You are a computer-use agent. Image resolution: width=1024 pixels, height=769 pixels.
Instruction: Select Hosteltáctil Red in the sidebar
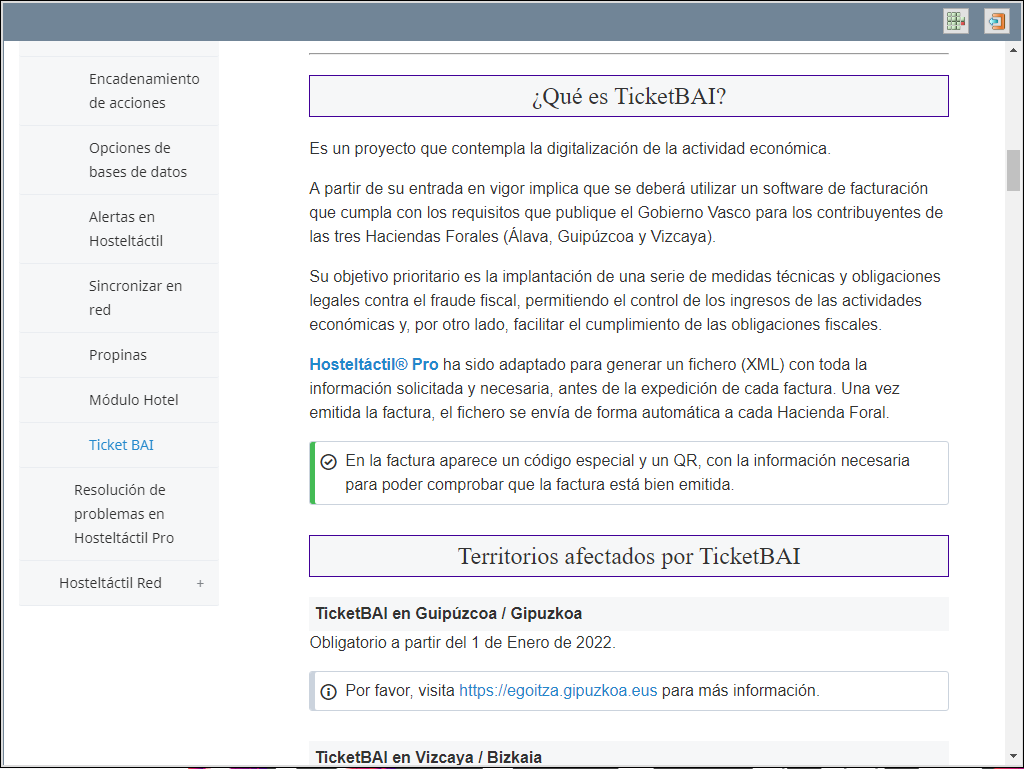pyautogui.click(x=110, y=583)
